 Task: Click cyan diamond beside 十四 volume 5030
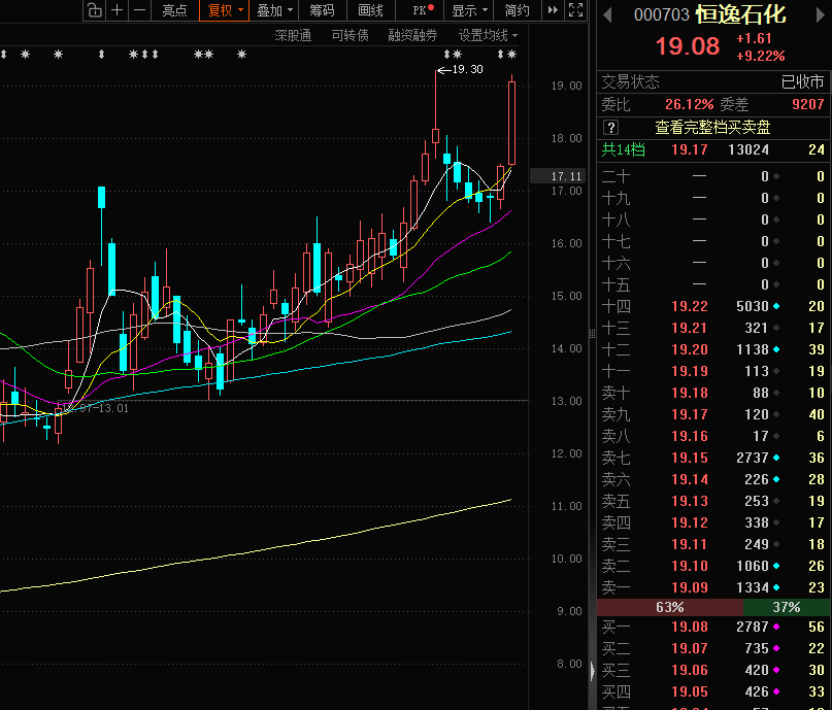click(776, 306)
